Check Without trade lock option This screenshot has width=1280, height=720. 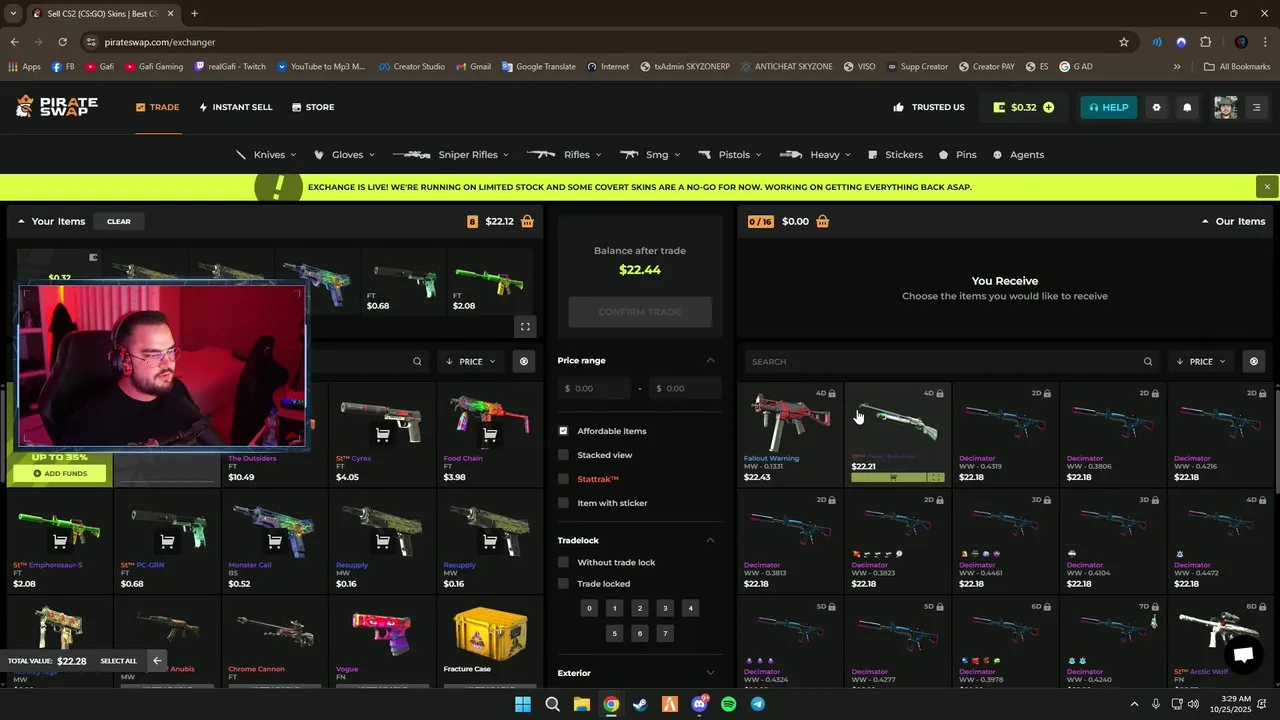pos(563,562)
